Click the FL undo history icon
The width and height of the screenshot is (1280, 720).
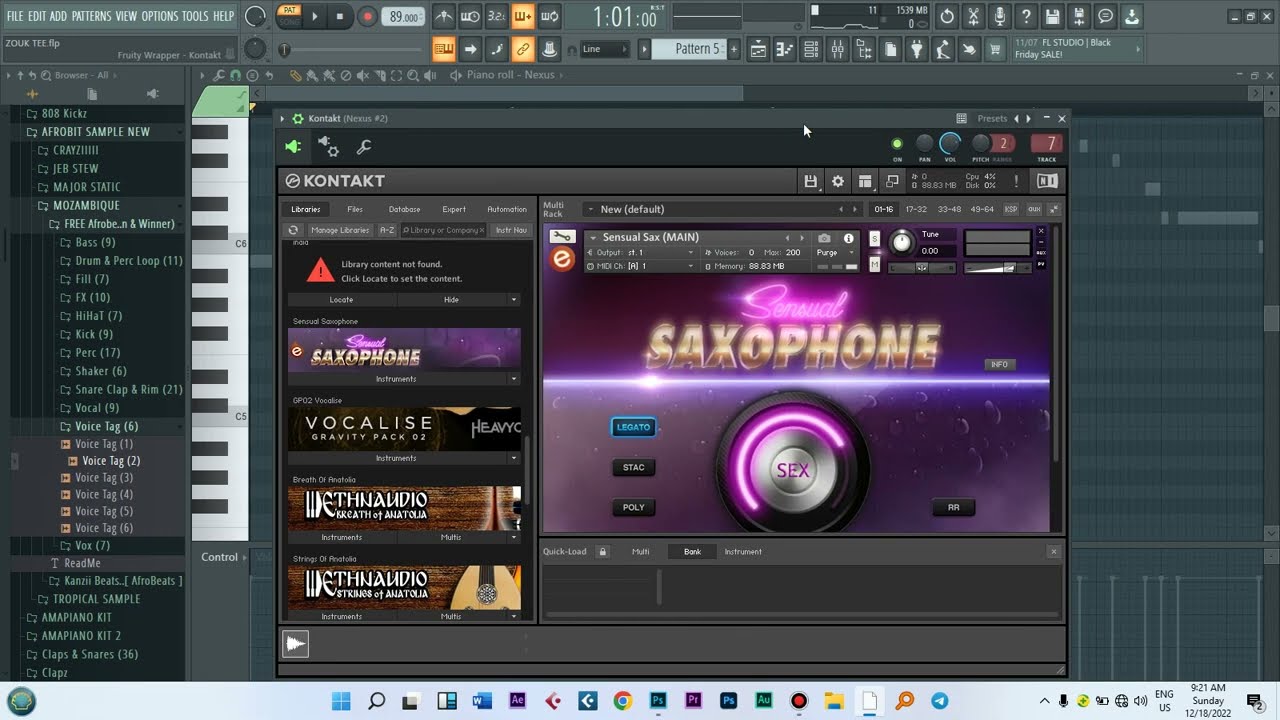click(947, 16)
